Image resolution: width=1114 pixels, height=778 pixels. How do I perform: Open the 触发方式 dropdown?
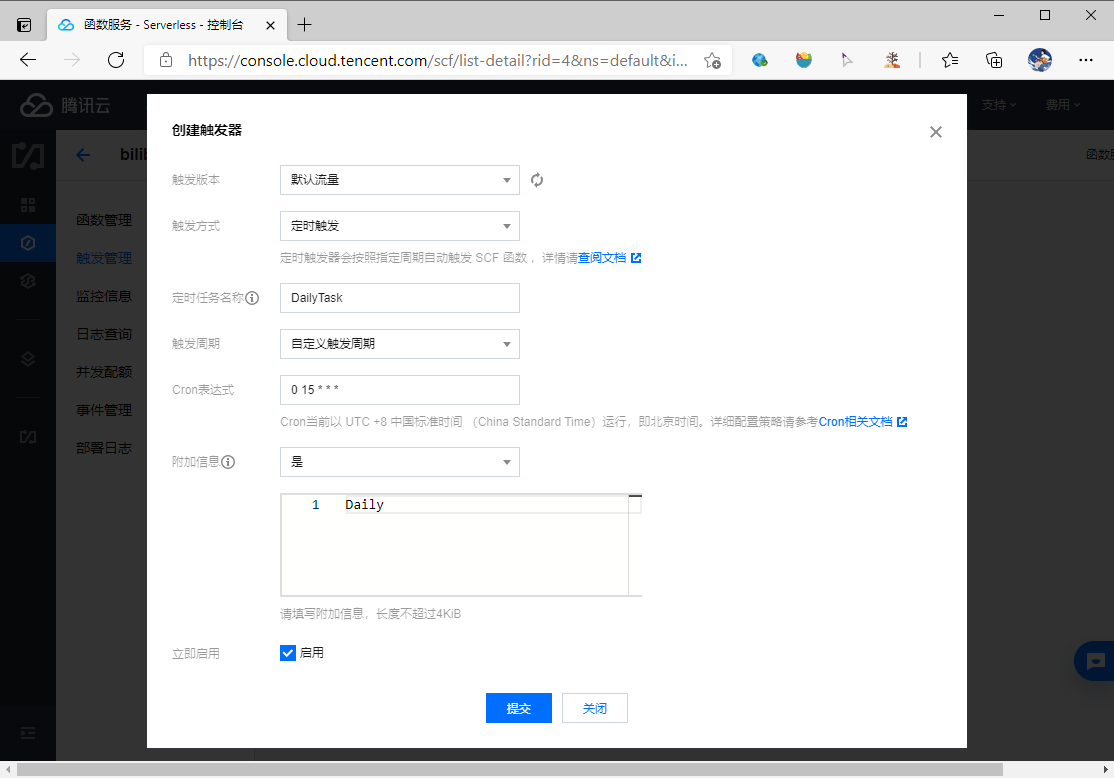(x=399, y=226)
